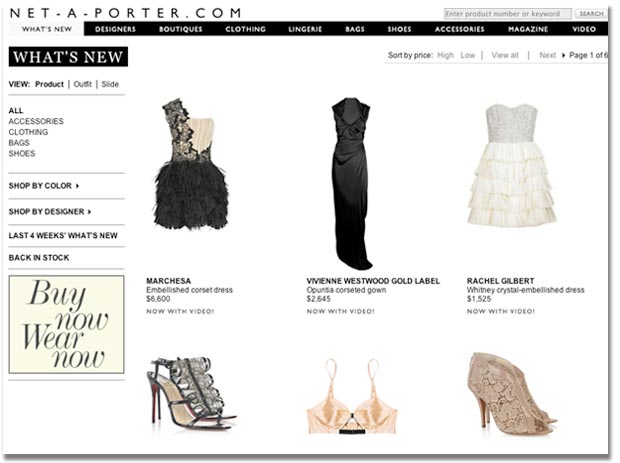
Task: Open the Marchesa corset dress image
Action: (x=191, y=164)
